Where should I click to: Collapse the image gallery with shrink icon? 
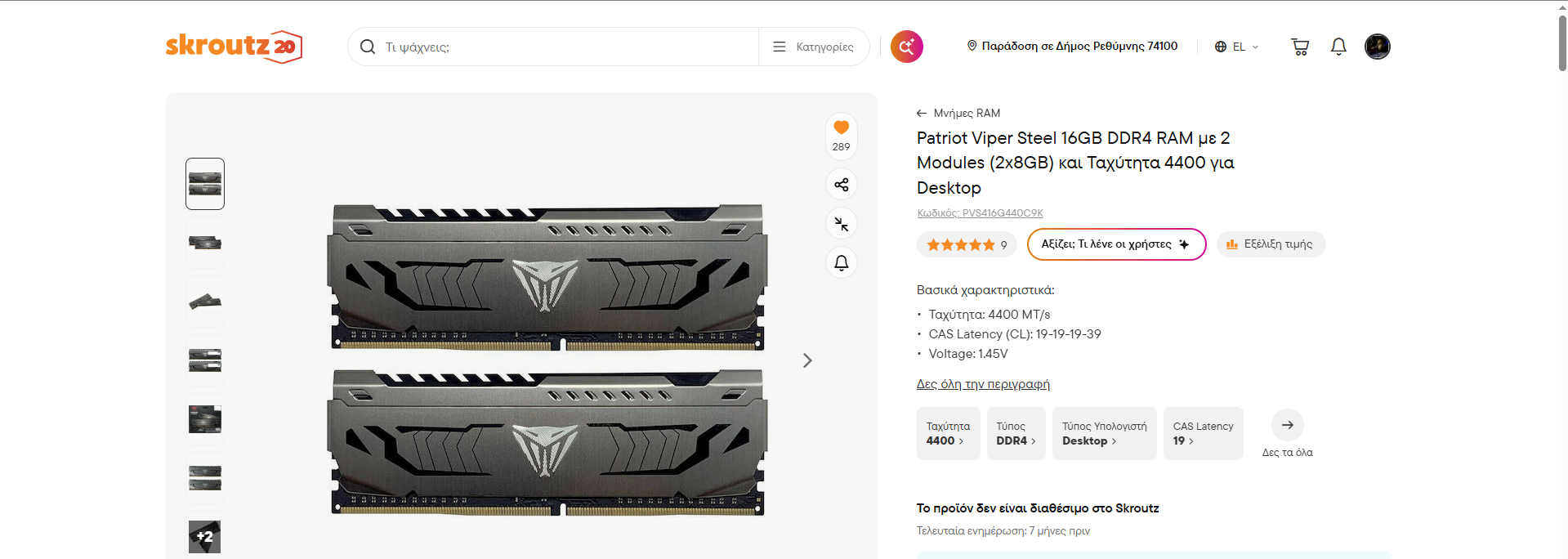[842, 224]
